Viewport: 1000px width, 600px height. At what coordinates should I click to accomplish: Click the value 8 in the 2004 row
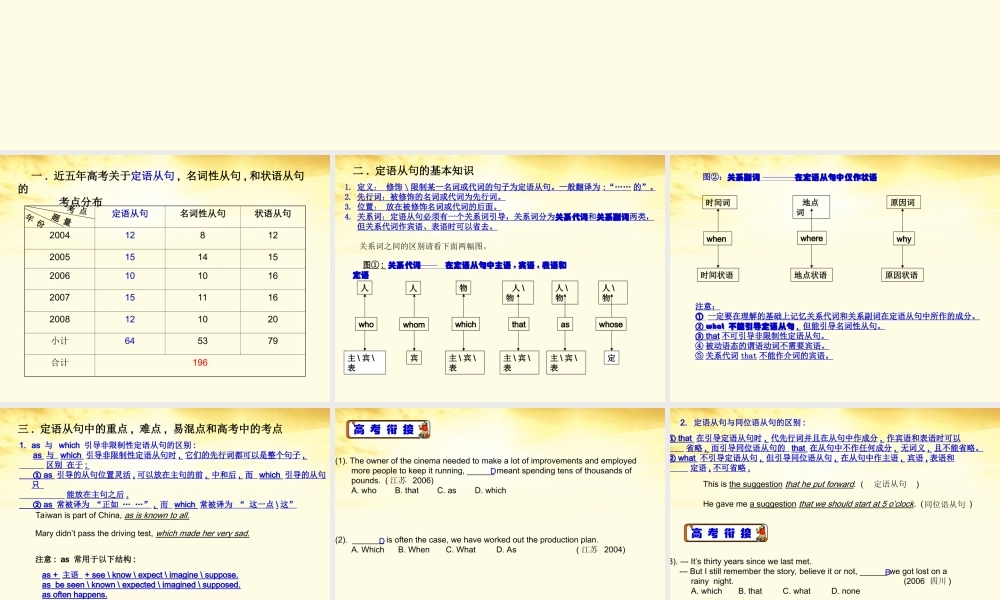(202, 235)
